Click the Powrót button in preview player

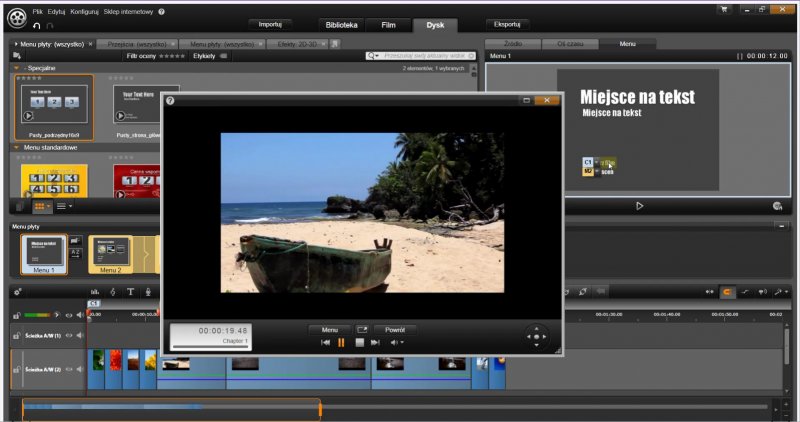[x=394, y=329]
